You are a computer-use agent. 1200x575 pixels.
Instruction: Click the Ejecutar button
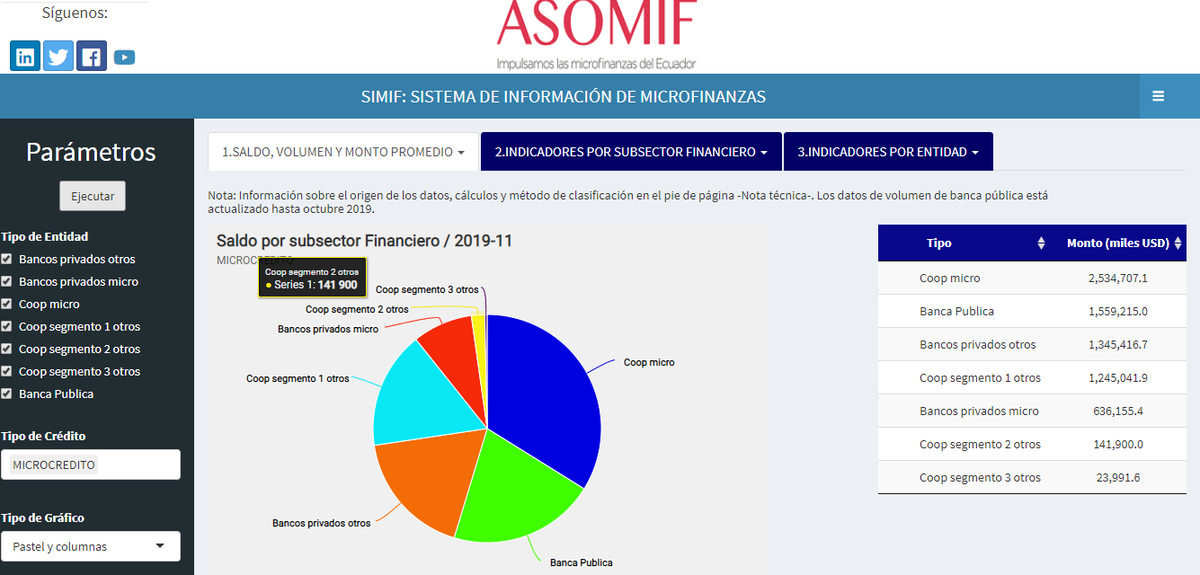click(92, 196)
